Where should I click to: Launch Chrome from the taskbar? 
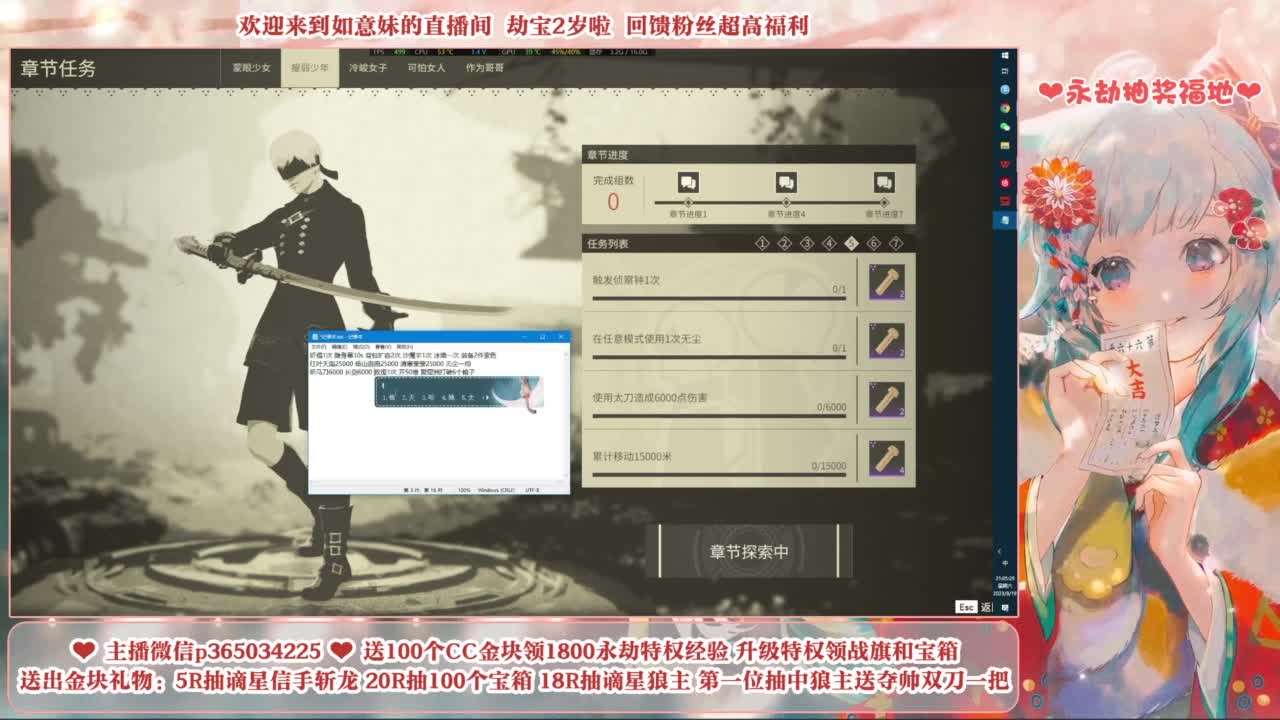pyautogui.click(x=1005, y=108)
